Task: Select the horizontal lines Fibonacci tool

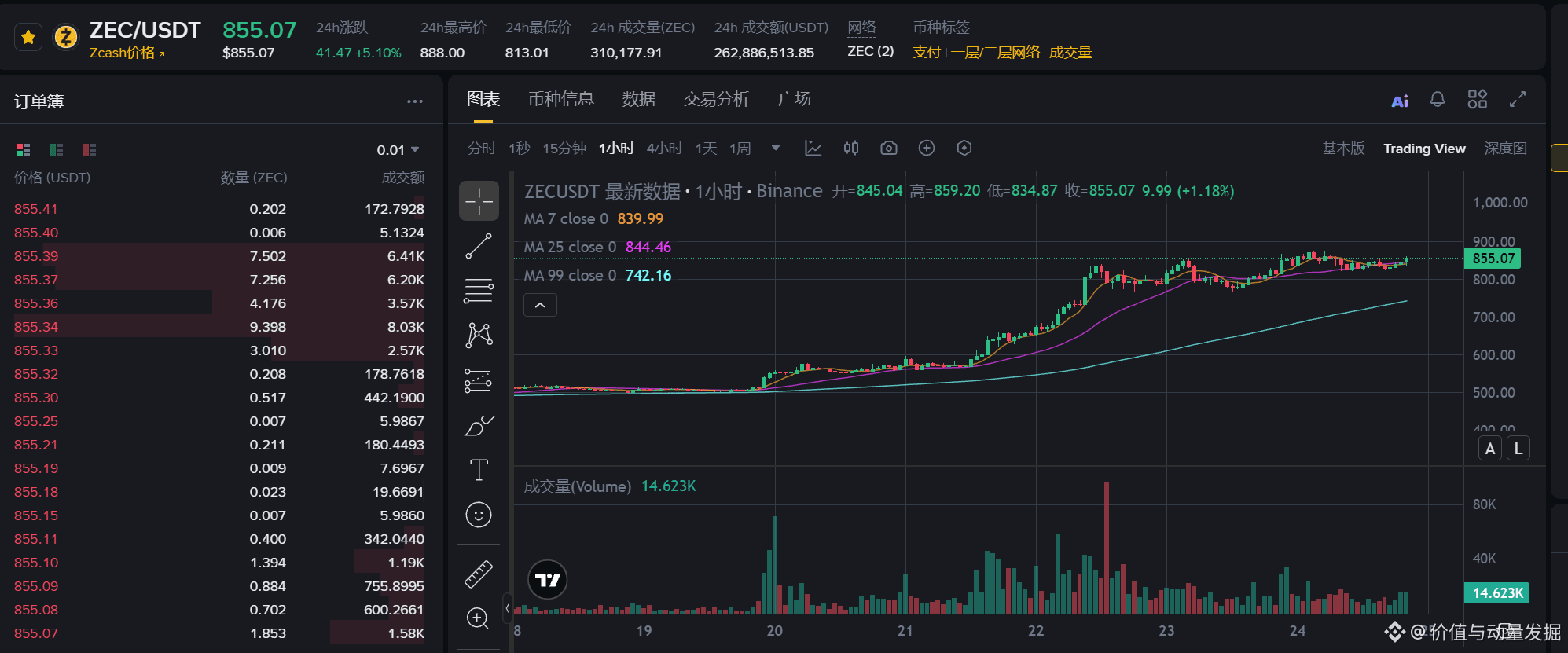Action: click(479, 291)
